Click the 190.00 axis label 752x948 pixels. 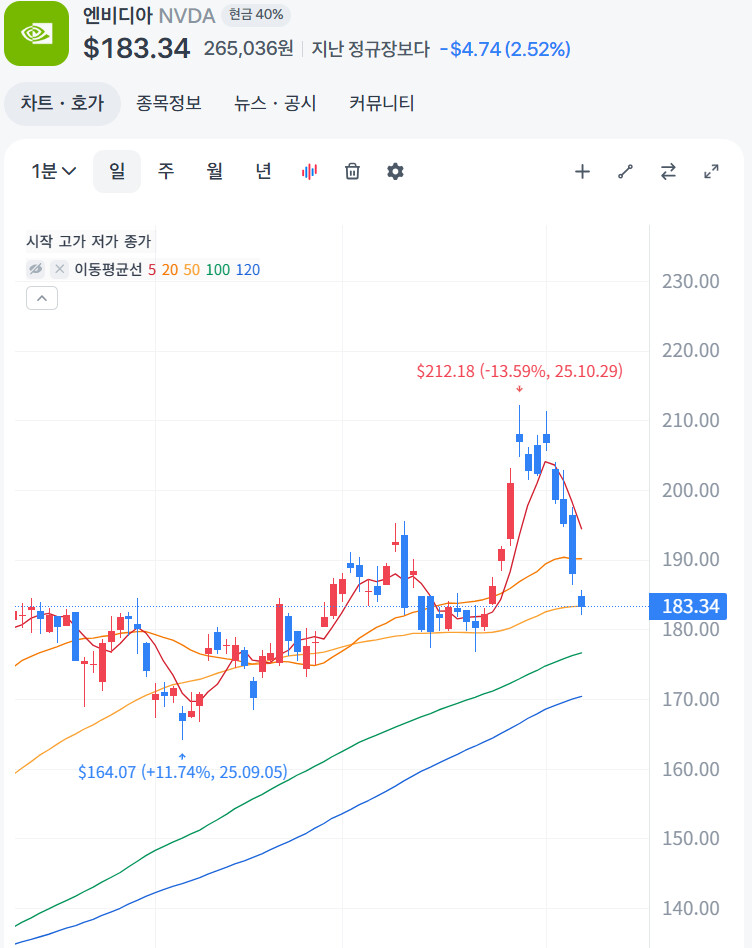coord(691,559)
